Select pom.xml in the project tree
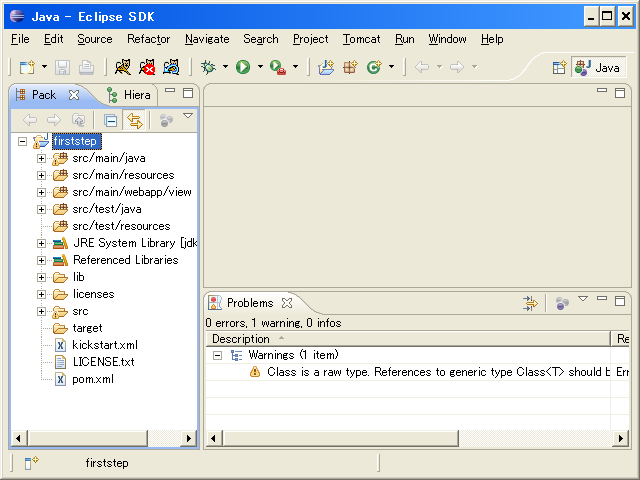 click(93, 379)
